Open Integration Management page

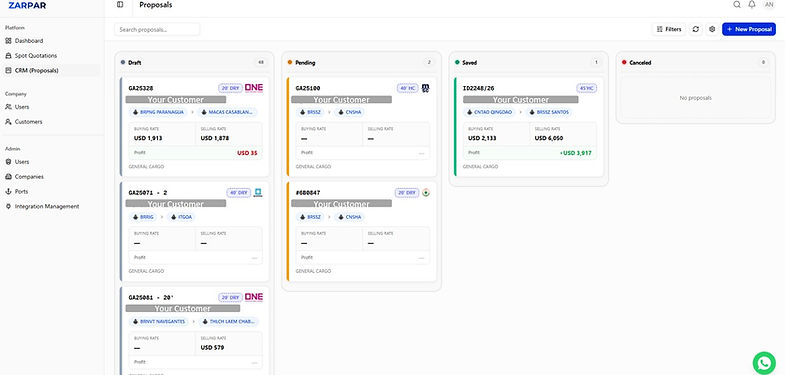(x=47, y=206)
